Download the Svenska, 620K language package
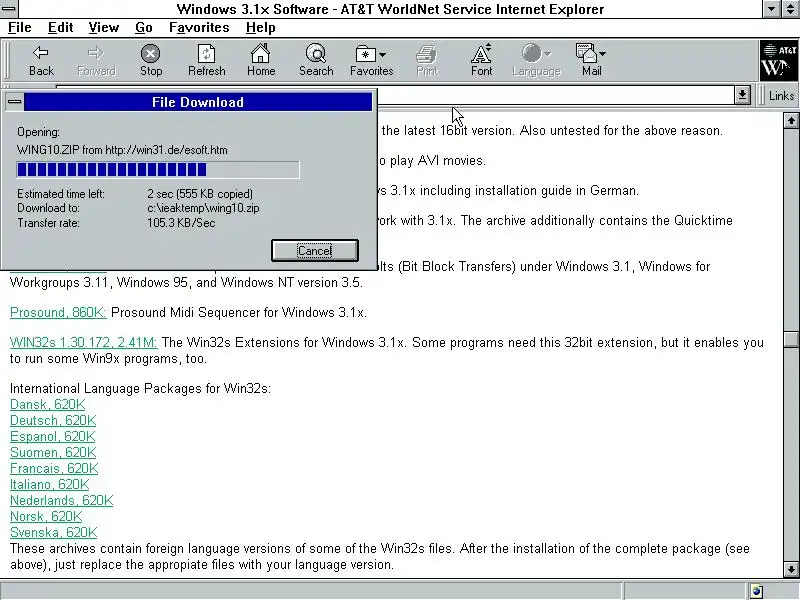The width and height of the screenshot is (800, 600). [x=54, y=533]
